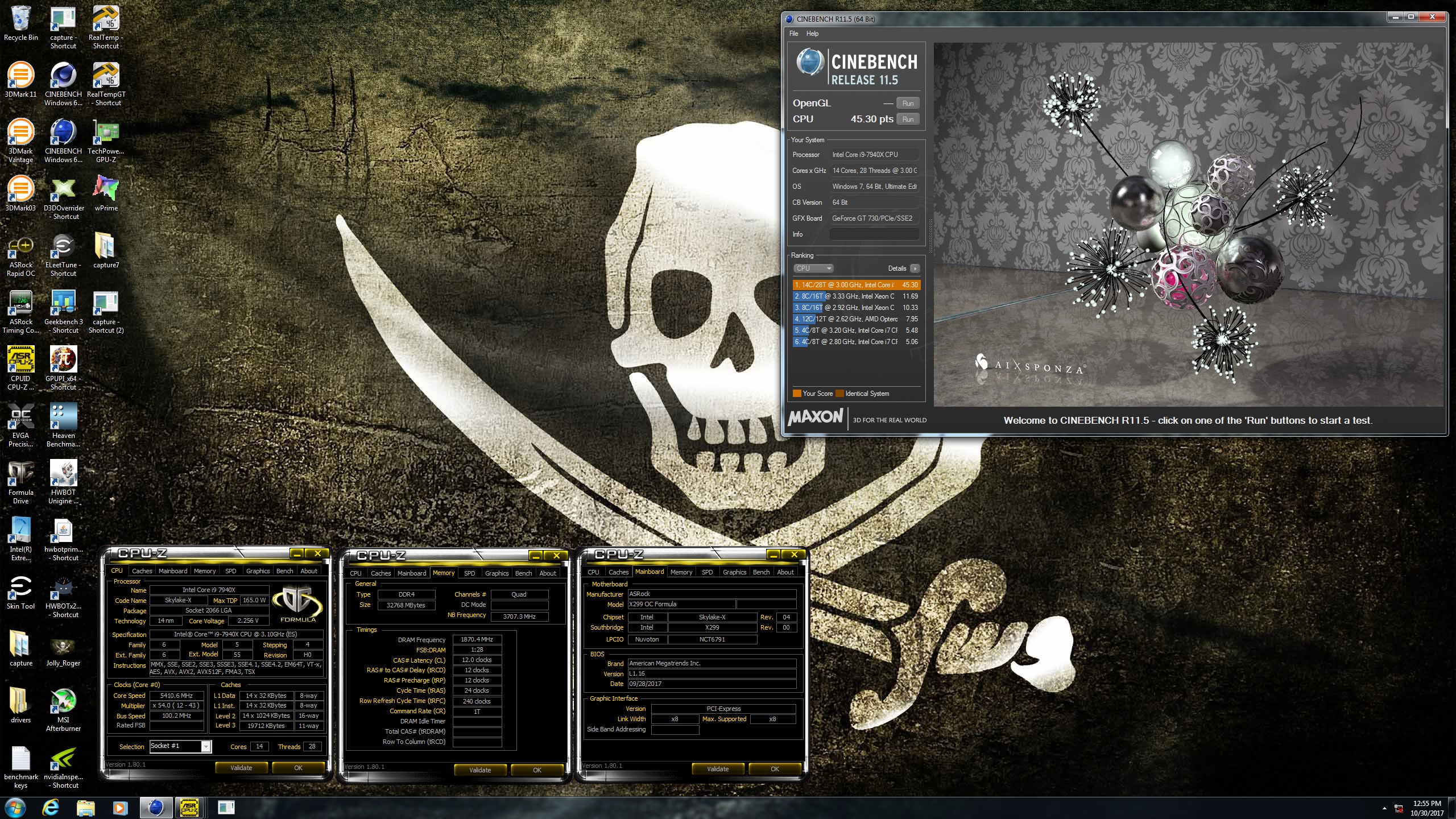Open Internet Explorer from taskbar
Image resolution: width=1456 pixels, height=819 pixels.
point(51,808)
